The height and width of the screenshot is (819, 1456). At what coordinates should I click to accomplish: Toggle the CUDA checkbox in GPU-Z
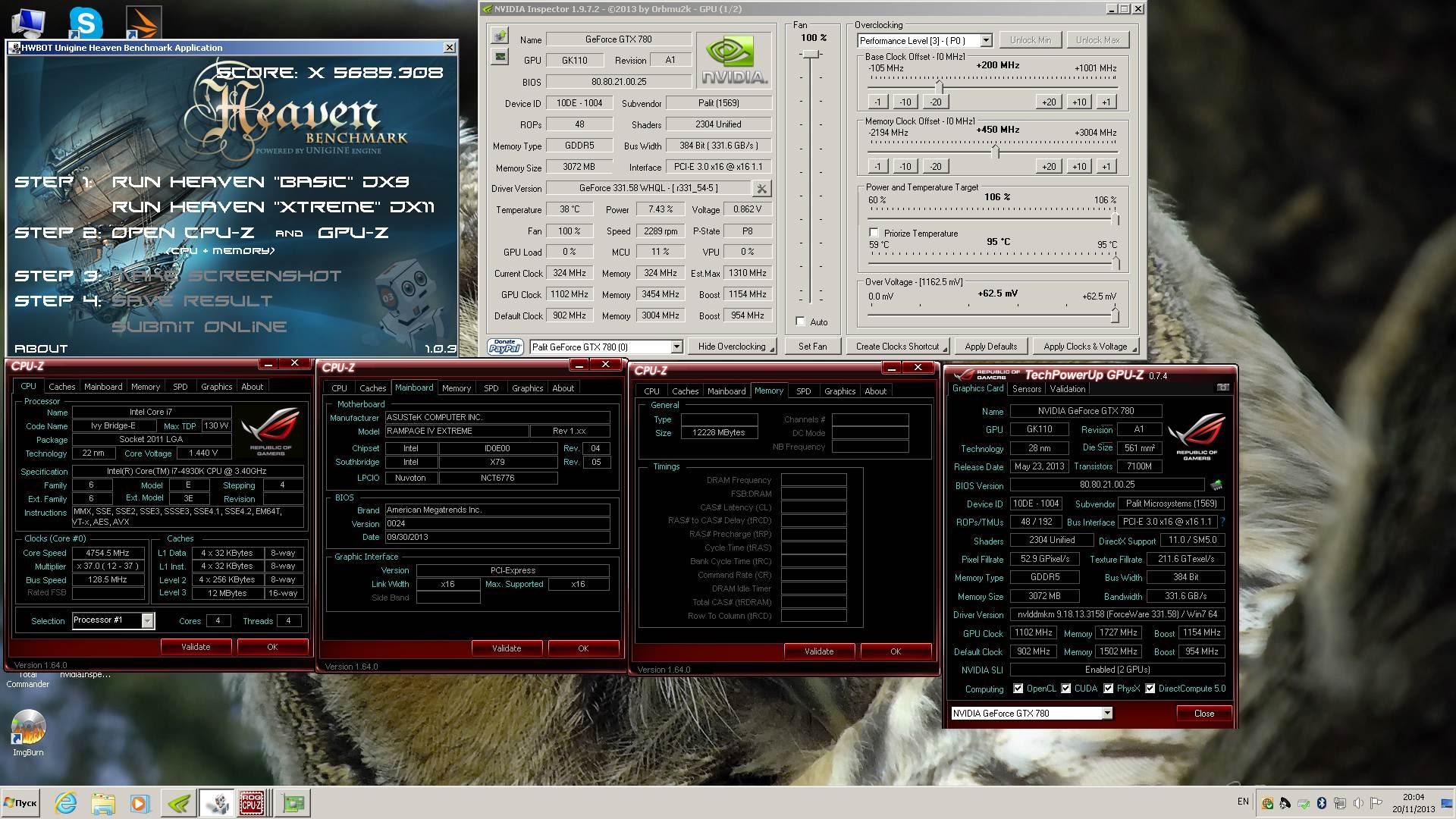coord(1066,689)
